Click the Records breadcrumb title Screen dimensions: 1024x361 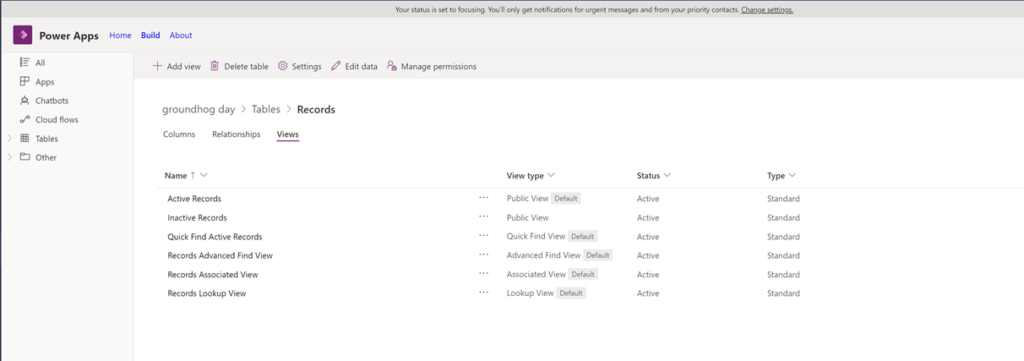click(316, 110)
